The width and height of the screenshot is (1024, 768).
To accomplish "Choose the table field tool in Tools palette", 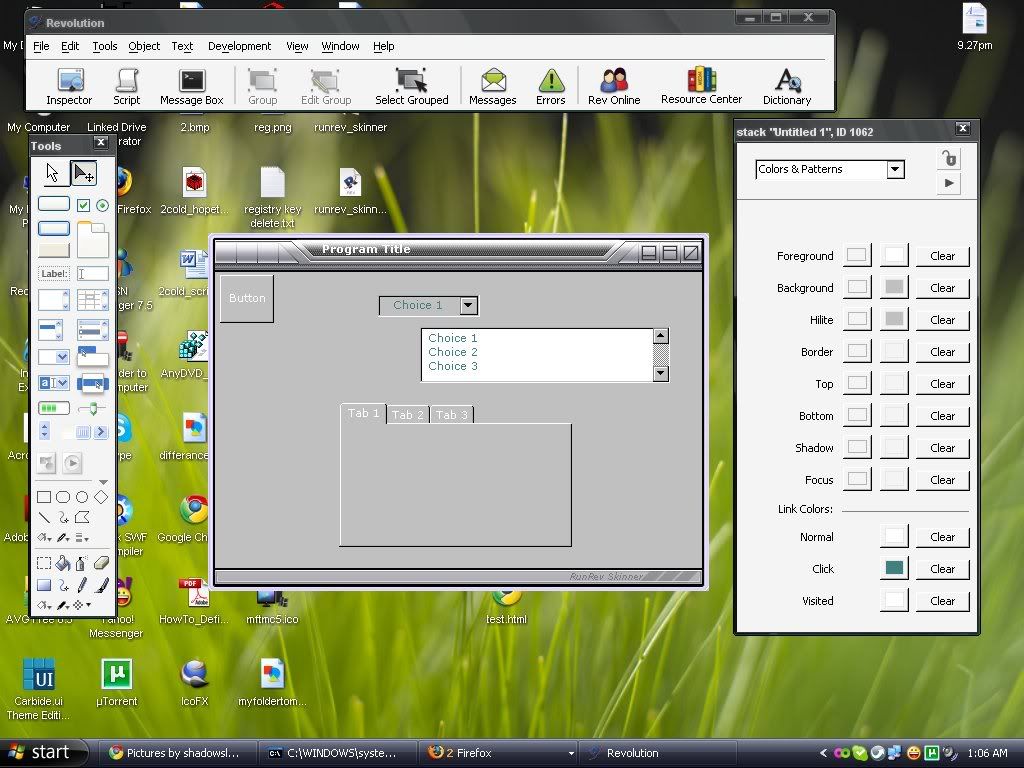I will coord(92,300).
